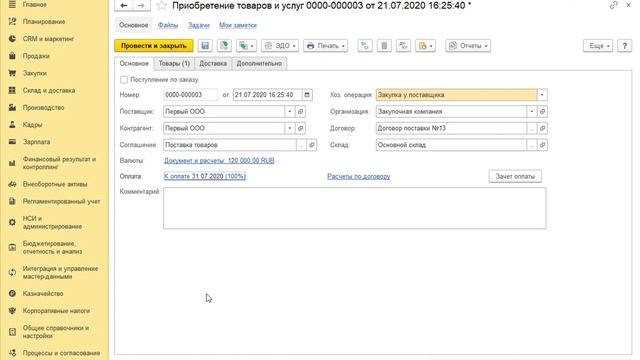Open the Контрагент record with open icon

[x=300, y=128]
